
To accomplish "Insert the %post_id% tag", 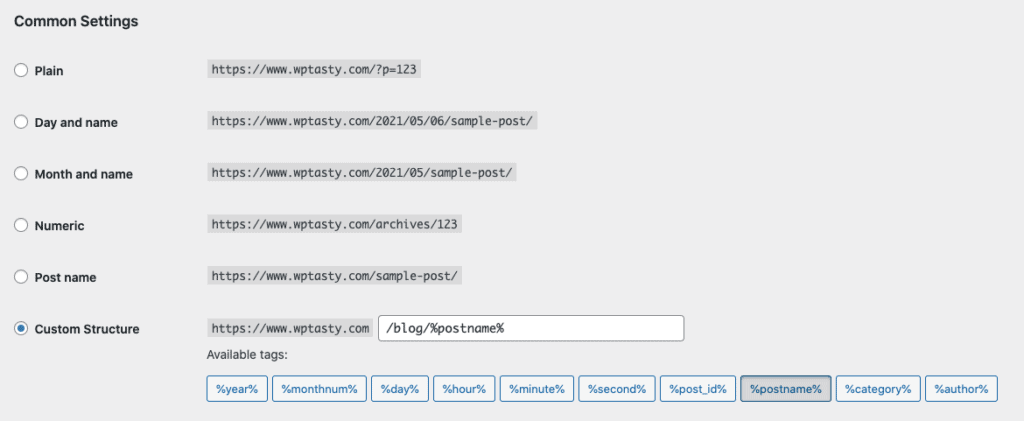I will pos(697,389).
